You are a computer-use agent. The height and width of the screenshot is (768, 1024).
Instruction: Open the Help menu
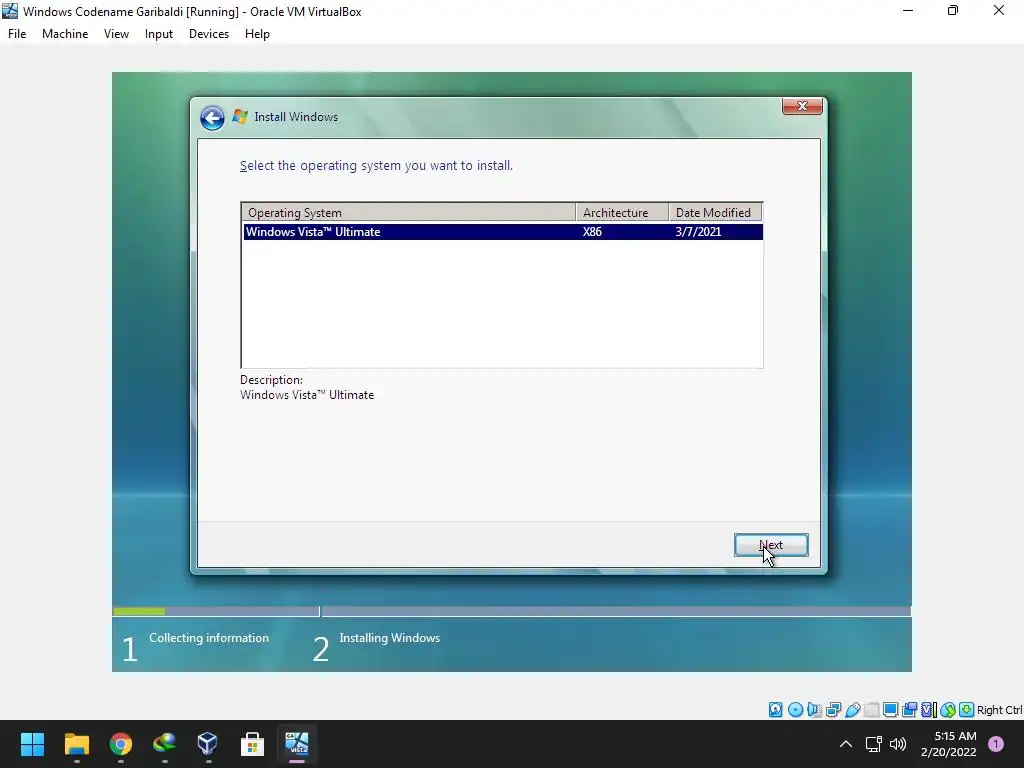[257, 34]
